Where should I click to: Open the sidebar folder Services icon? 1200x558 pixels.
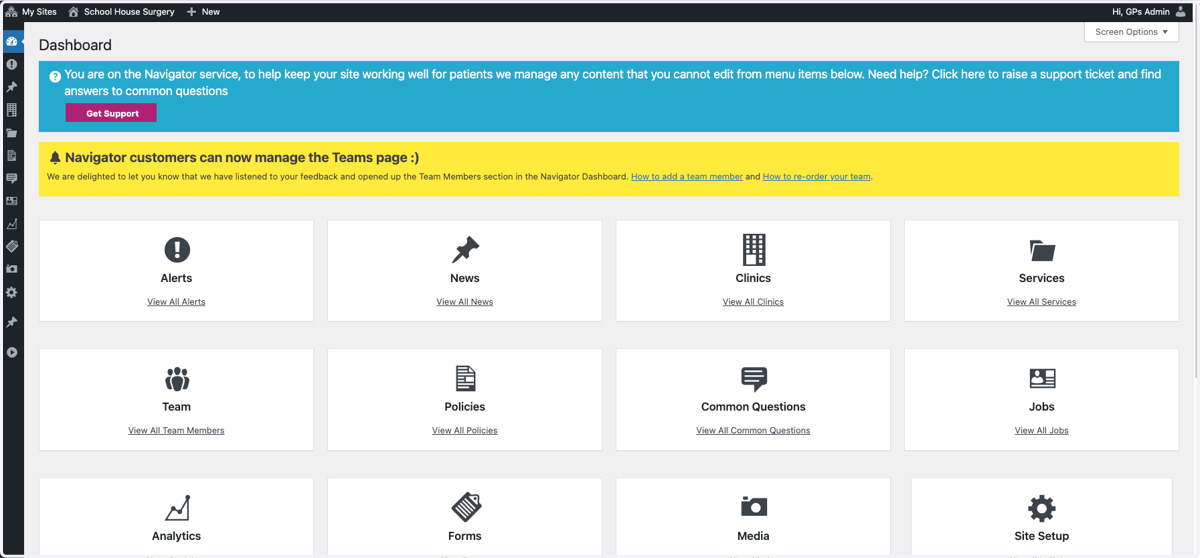12,133
